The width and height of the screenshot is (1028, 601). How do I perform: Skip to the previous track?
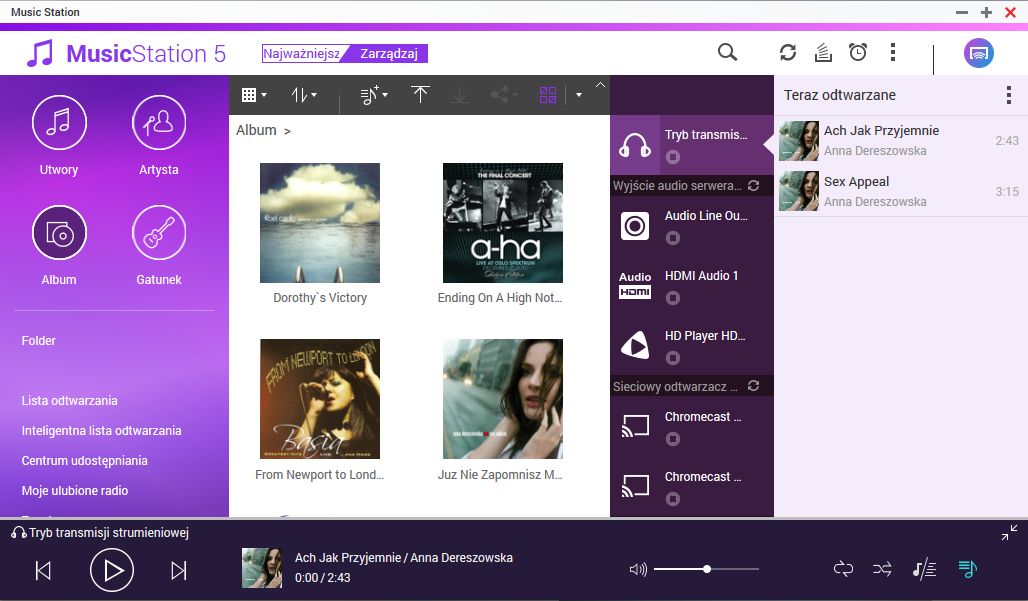tap(43, 570)
